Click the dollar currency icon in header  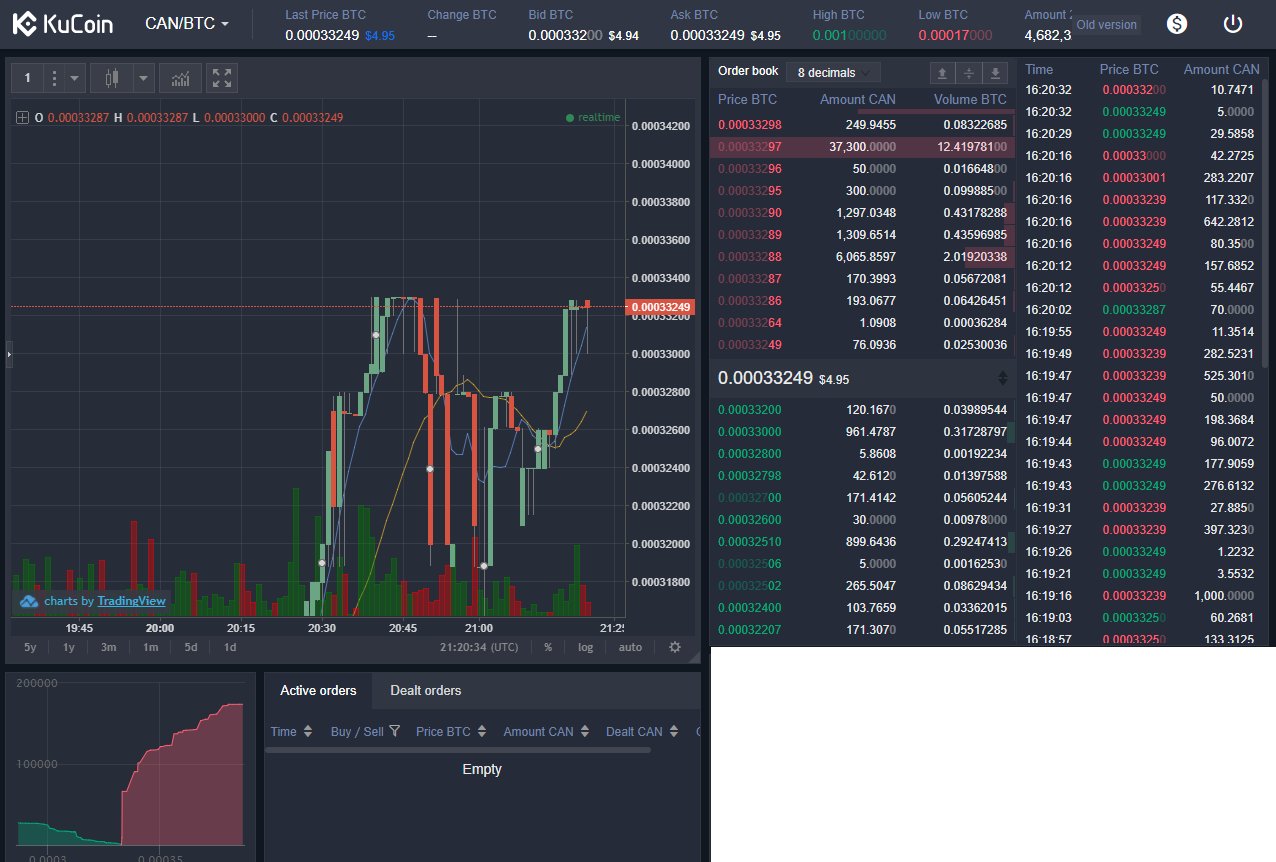click(1177, 24)
